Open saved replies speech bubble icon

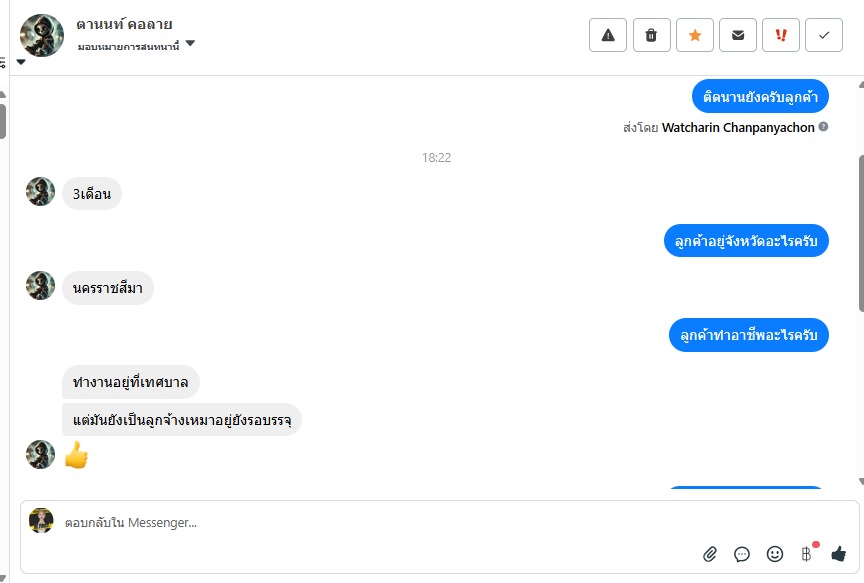pos(742,554)
